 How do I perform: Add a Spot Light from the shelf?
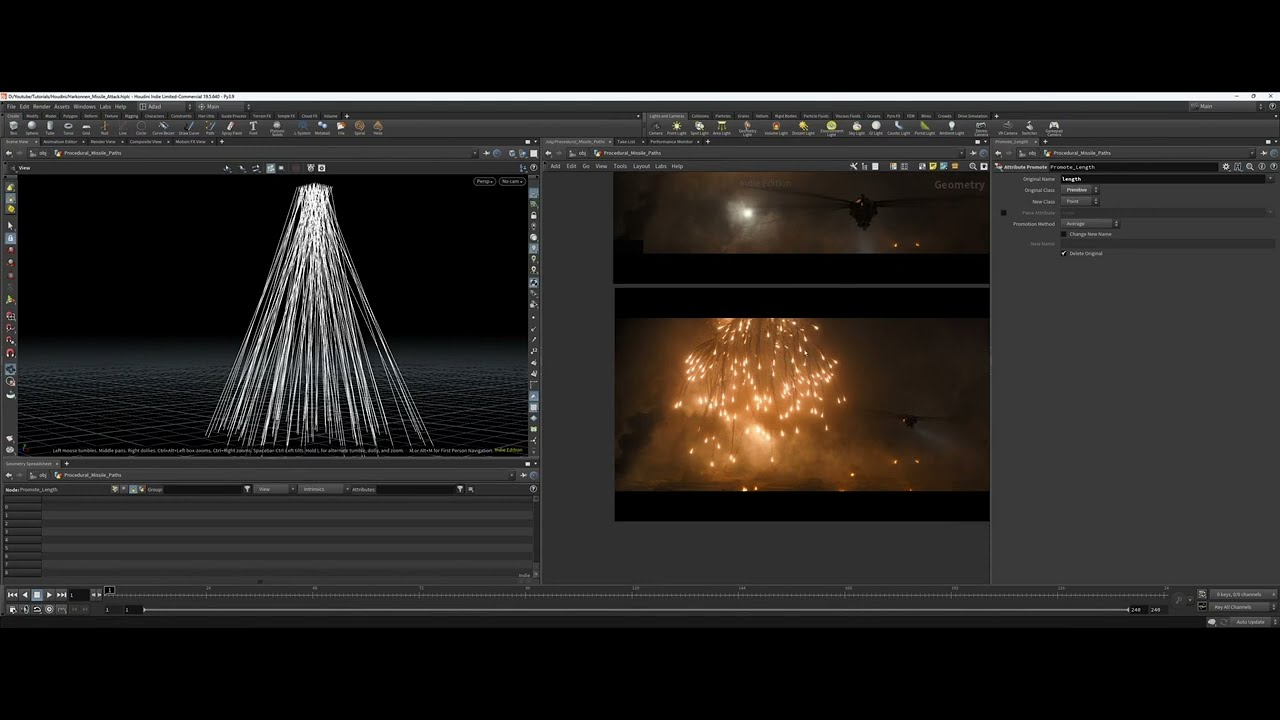pyautogui.click(x=699, y=127)
